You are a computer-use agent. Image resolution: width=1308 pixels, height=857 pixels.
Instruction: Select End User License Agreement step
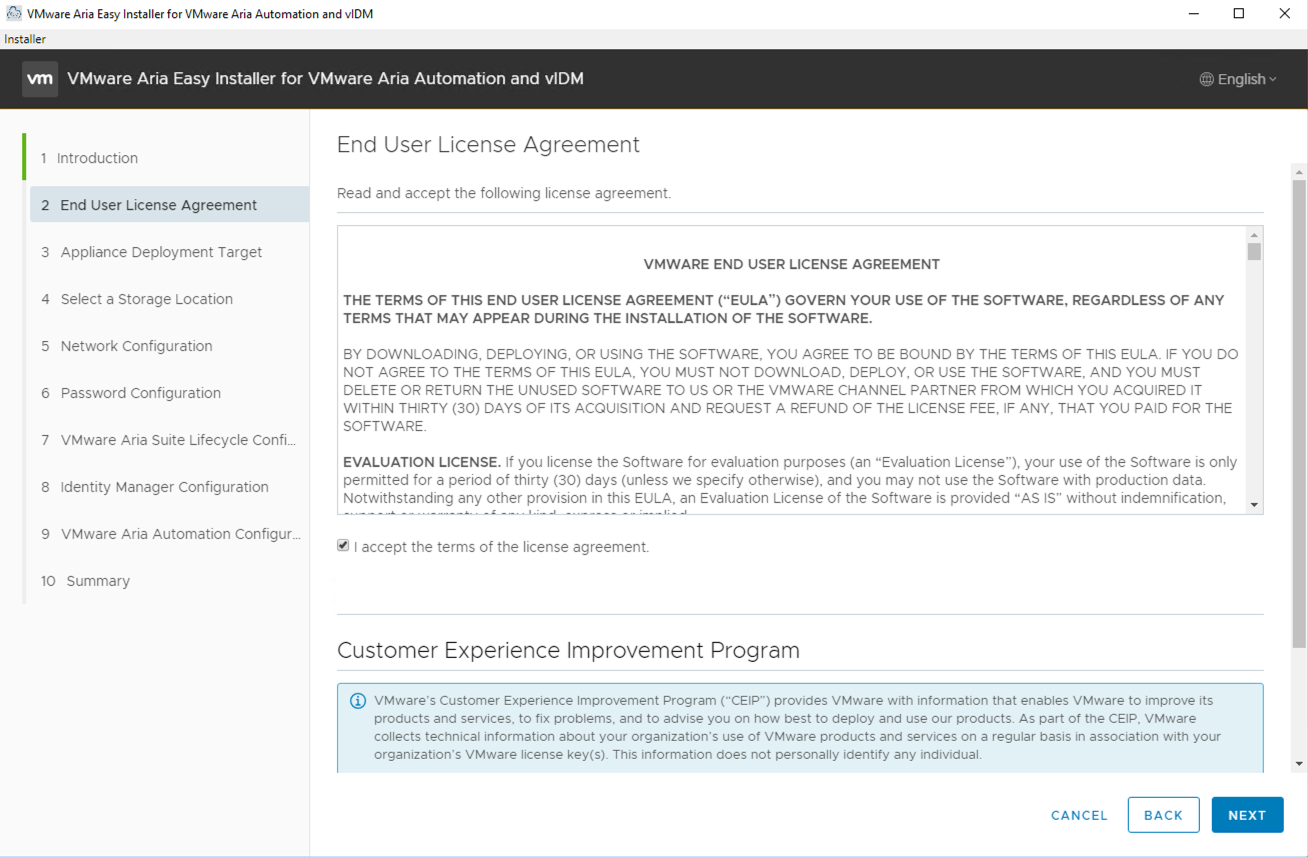coord(169,205)
